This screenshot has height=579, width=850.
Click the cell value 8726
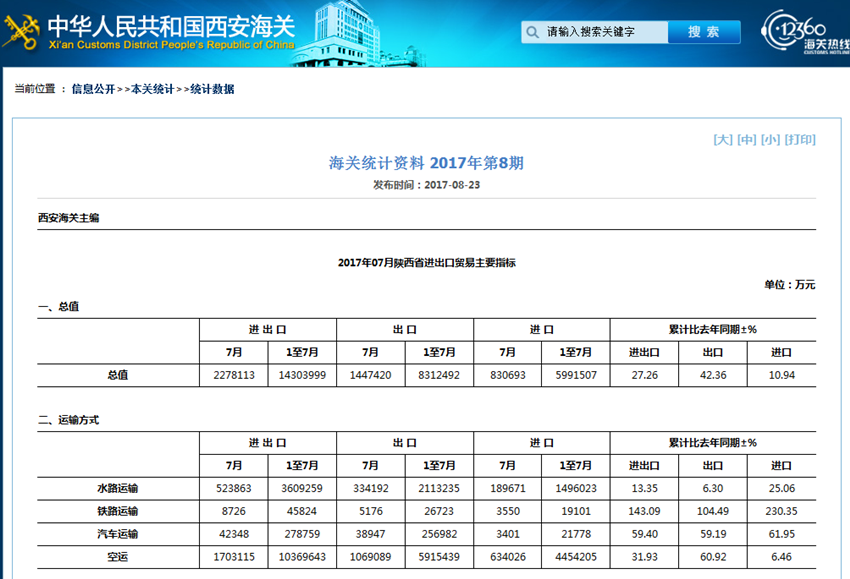[234, 511]
